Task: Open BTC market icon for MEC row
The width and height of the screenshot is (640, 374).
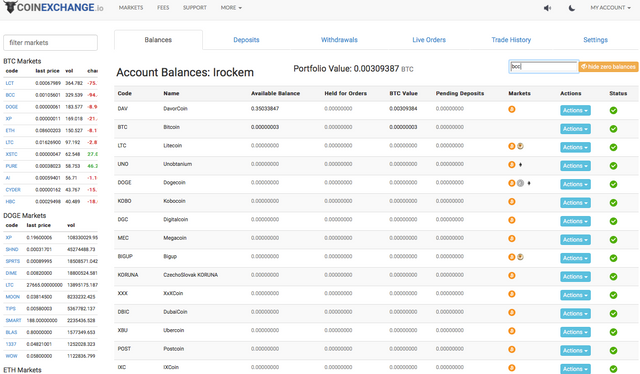Action: pyautogui.click(x=511, y=238)
